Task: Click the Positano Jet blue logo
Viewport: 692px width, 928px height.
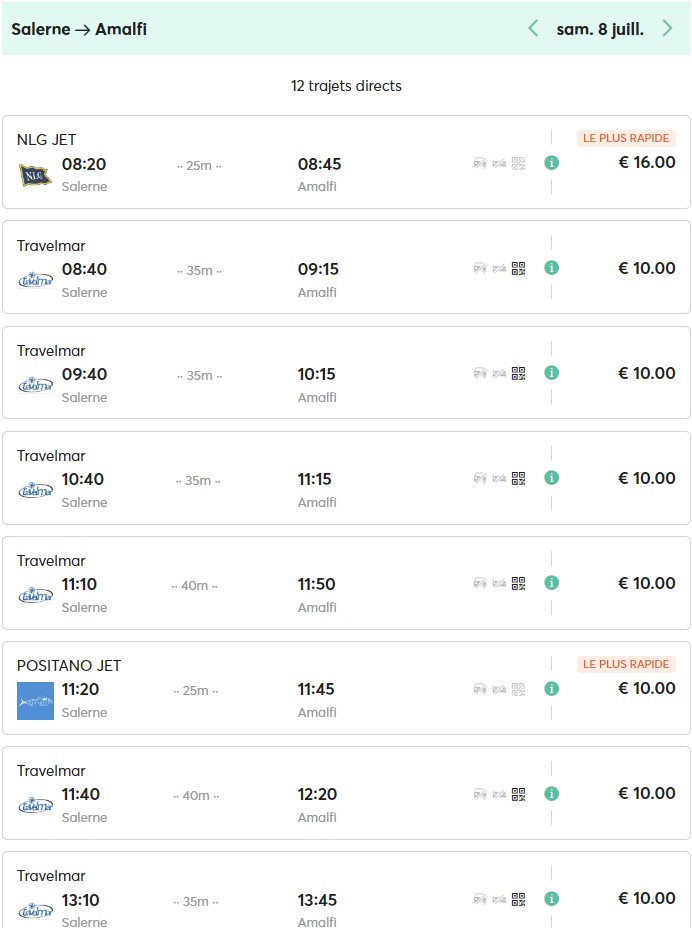Action: coord(35,700)
